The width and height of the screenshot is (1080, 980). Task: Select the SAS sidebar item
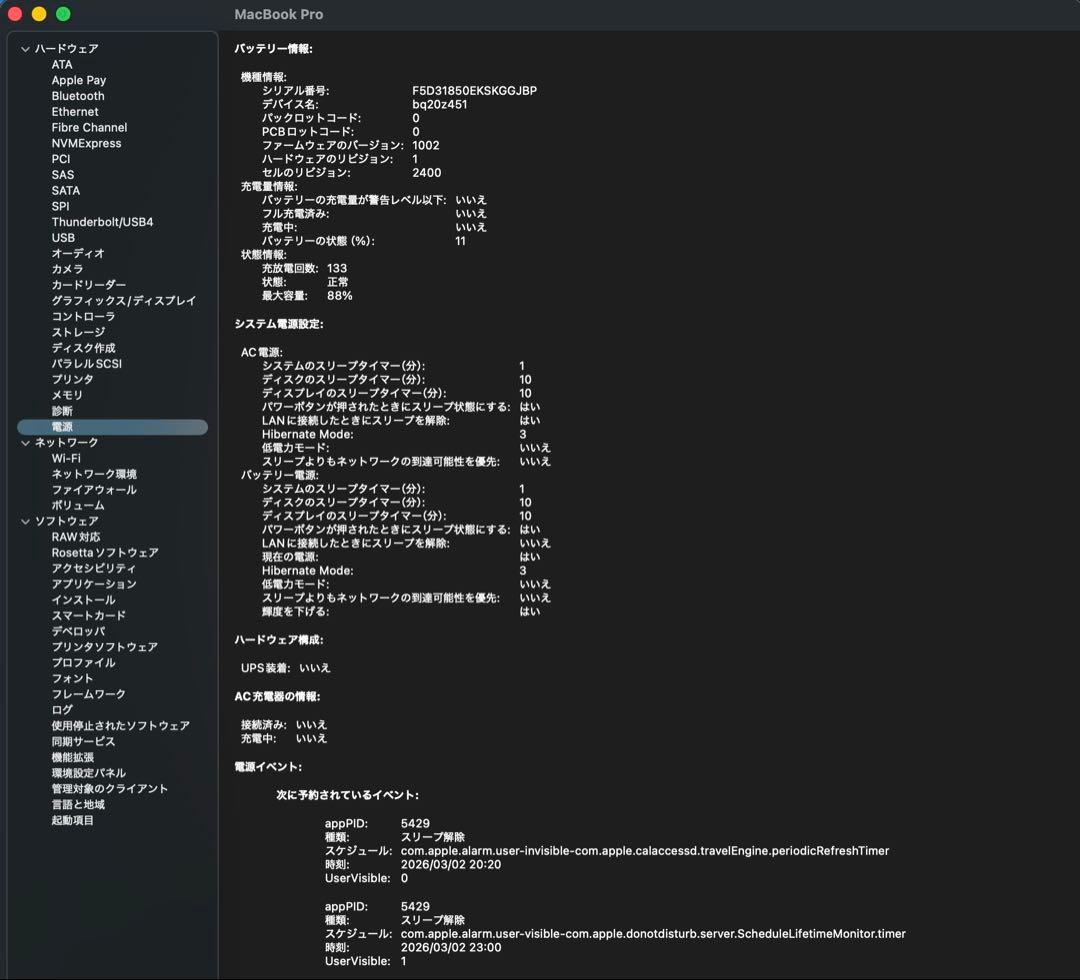point(63,175)
